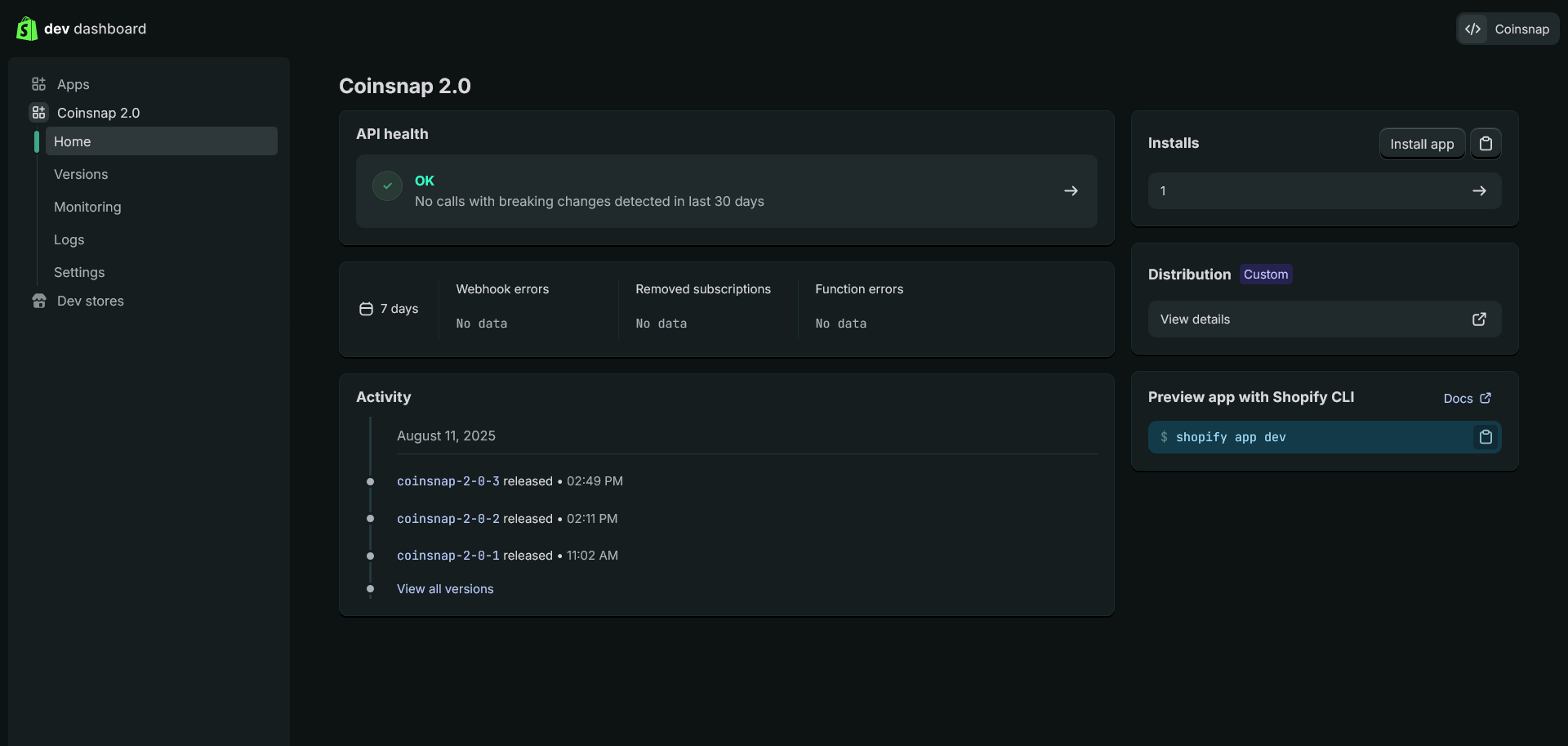This screenshot has height=746, width=1568.
Task: Click the Custom distribution badge
Action: pos(1265,275)
